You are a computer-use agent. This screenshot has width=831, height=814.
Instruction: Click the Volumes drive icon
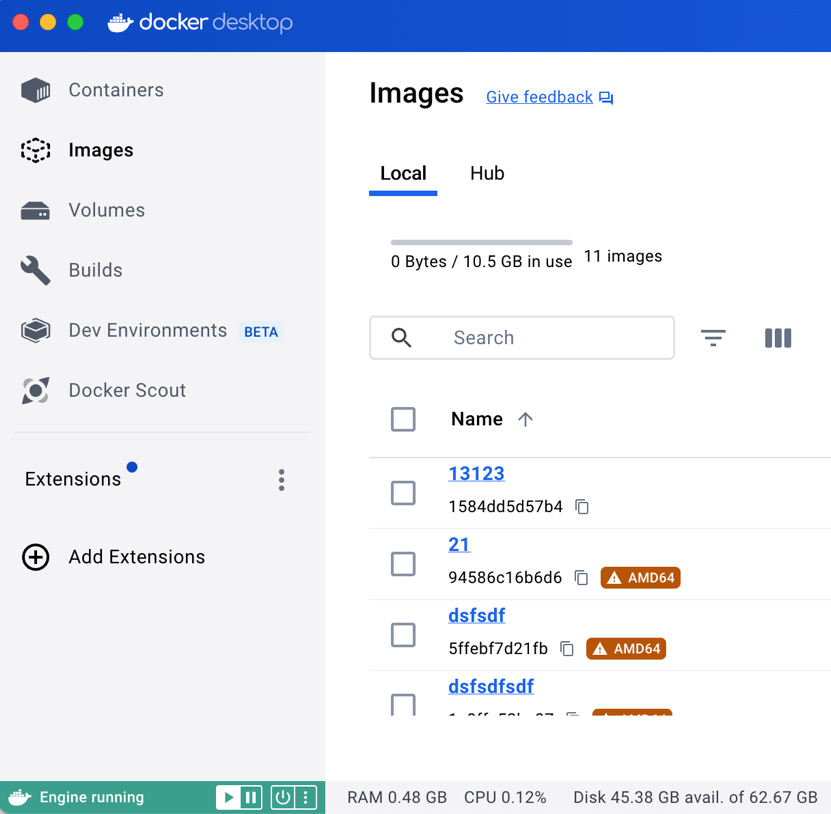(36, 210)
